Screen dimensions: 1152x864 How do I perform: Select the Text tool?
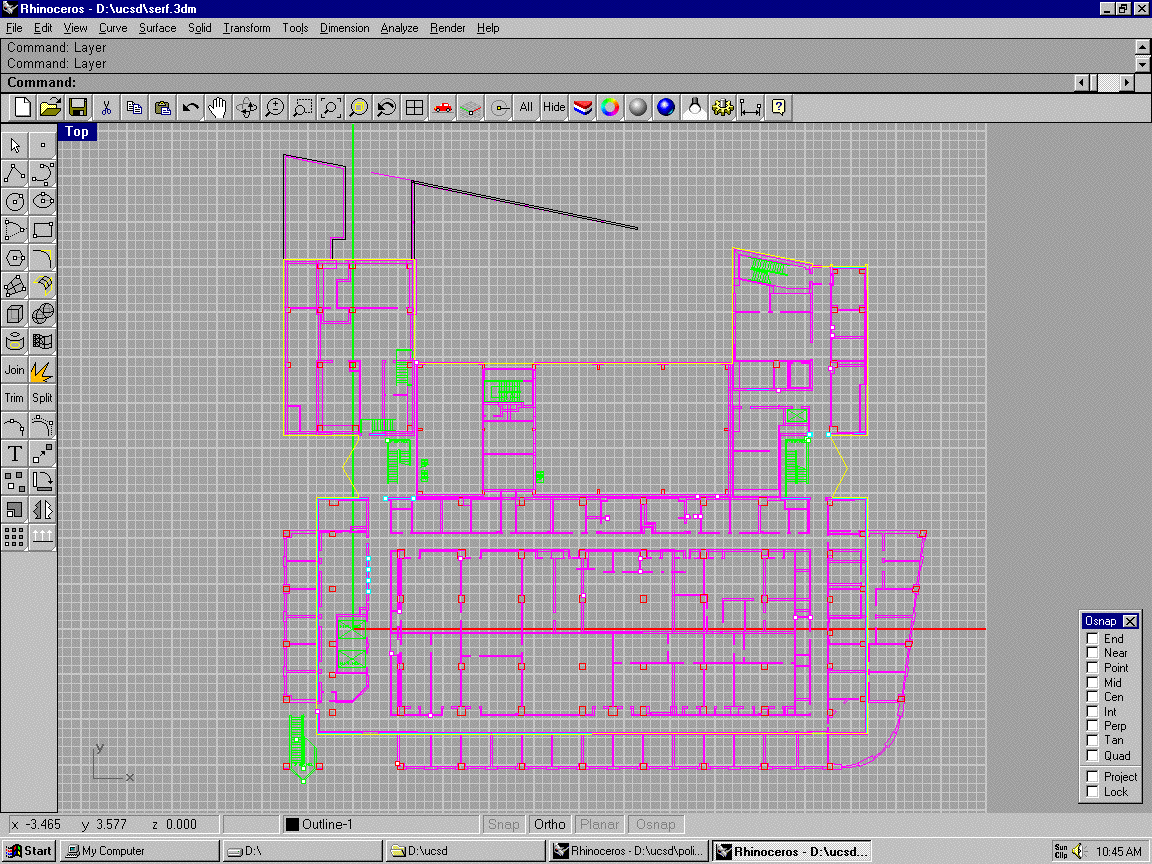click(x=14, y=454)
